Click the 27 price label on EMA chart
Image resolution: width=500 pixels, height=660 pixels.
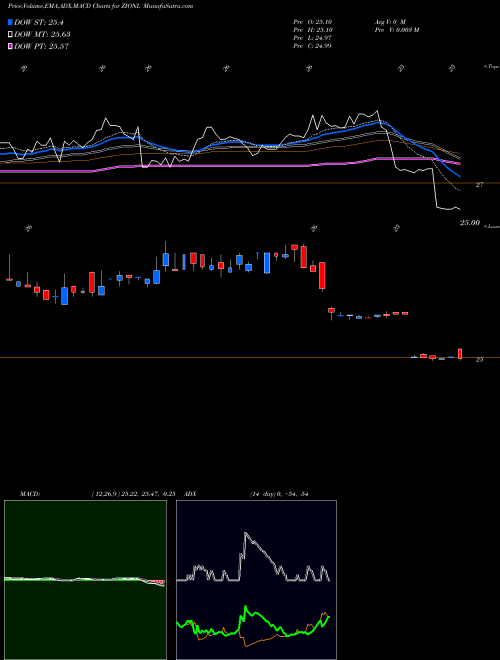click(x=479, y=184)
